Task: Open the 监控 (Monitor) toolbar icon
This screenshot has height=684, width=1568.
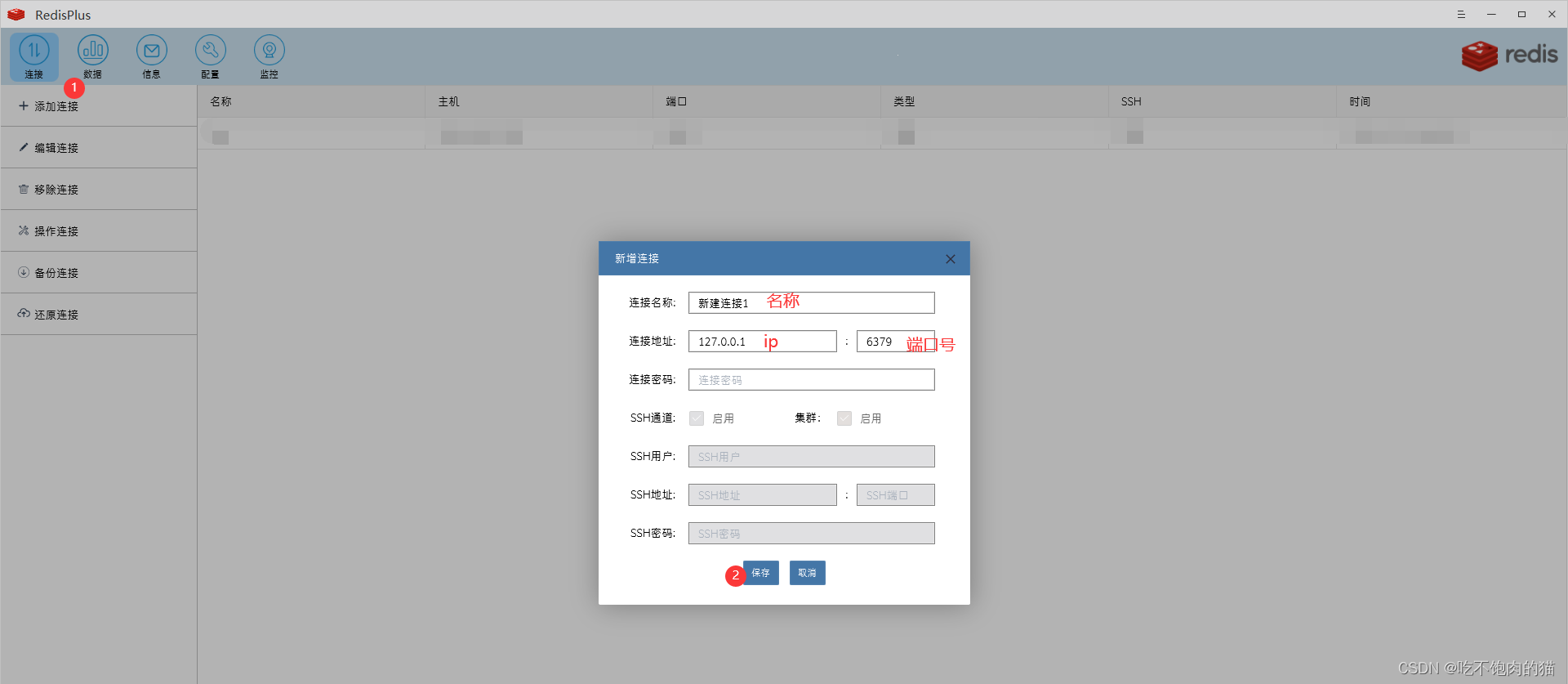Action: coord(269,56)
